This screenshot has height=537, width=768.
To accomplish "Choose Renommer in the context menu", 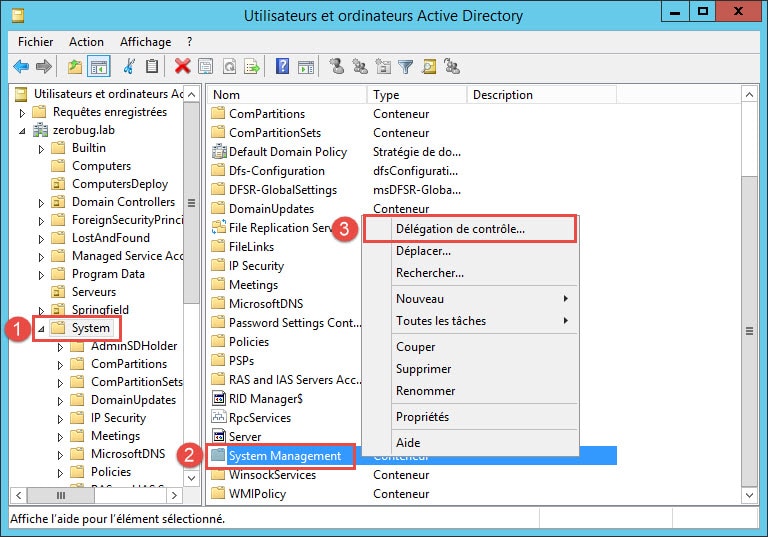I will tap(470, 391).
